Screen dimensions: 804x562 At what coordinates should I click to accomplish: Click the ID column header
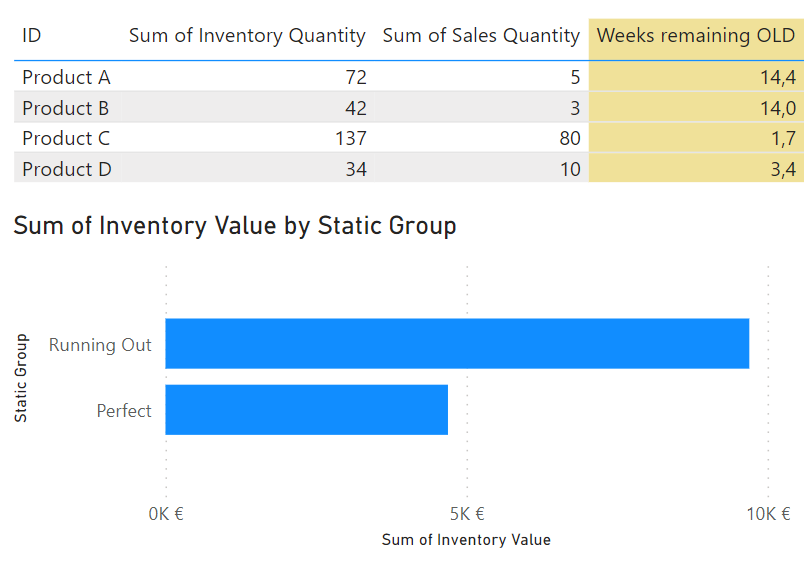[x=31, y=35]
